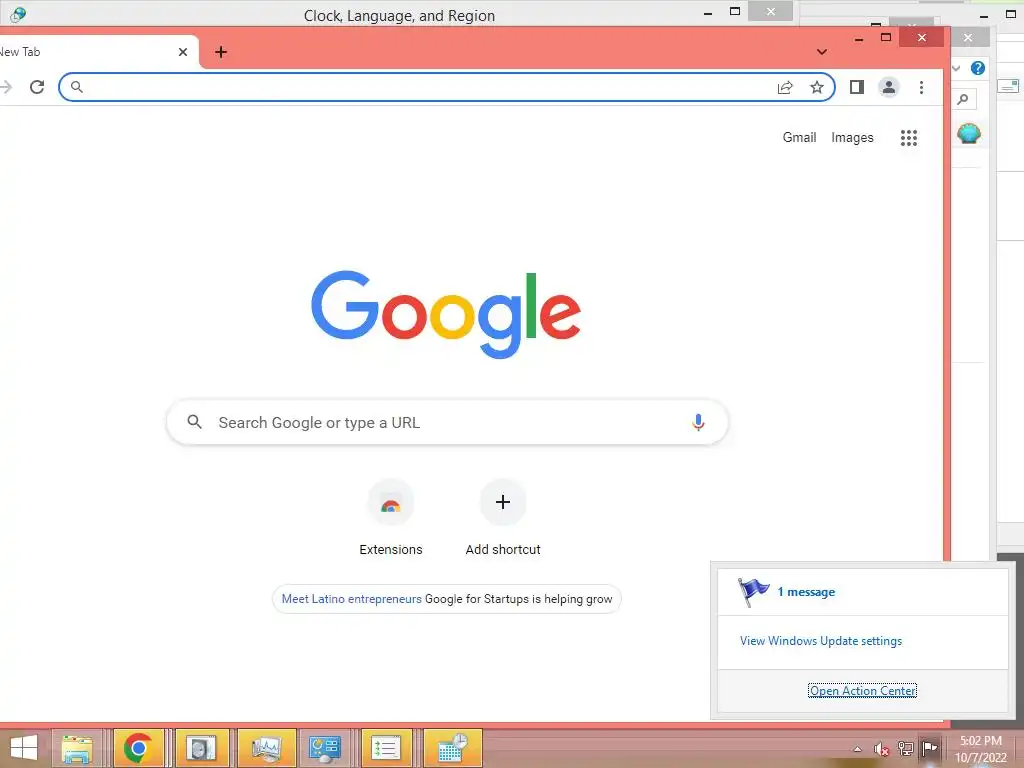Expand the tab search chevron in Chrome
The height and width of the screenshot is (768, 1024).
click(822, 52)
